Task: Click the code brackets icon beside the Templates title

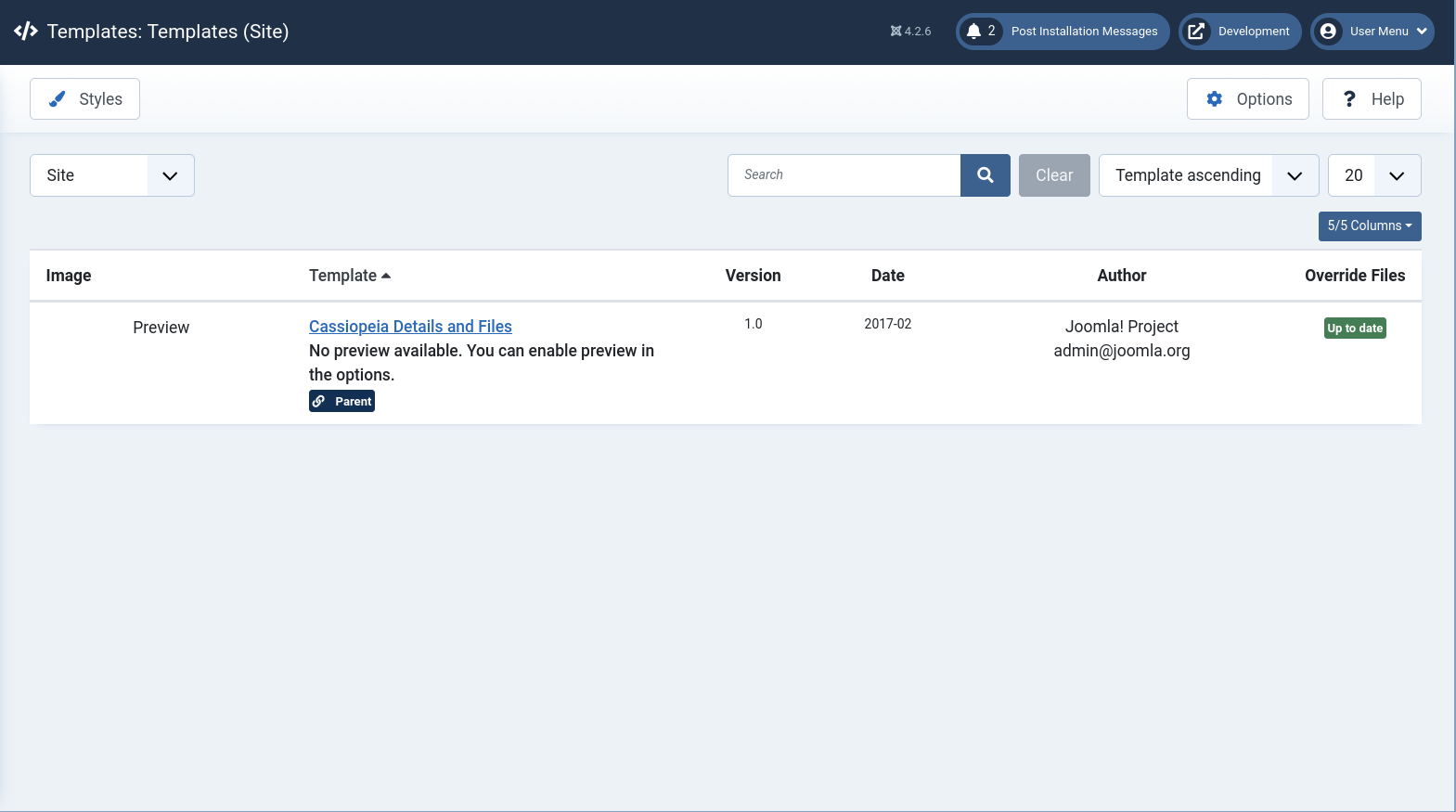Action: (x=25, y=32)
